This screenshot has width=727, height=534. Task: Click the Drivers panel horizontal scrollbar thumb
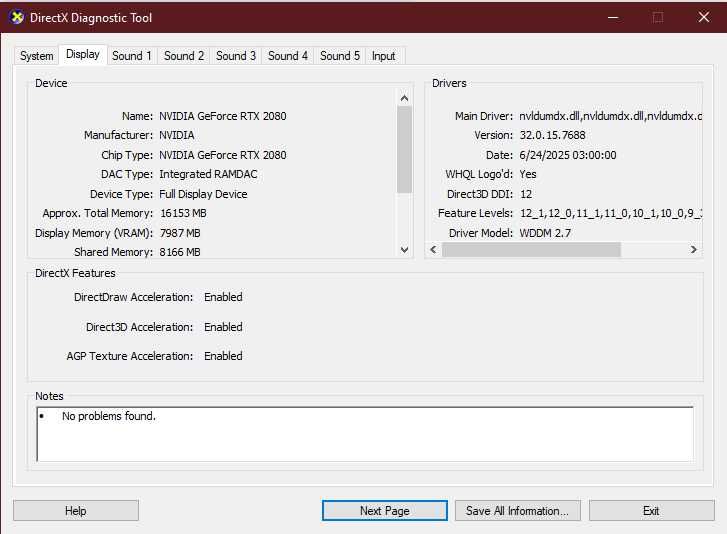(531, 249)
